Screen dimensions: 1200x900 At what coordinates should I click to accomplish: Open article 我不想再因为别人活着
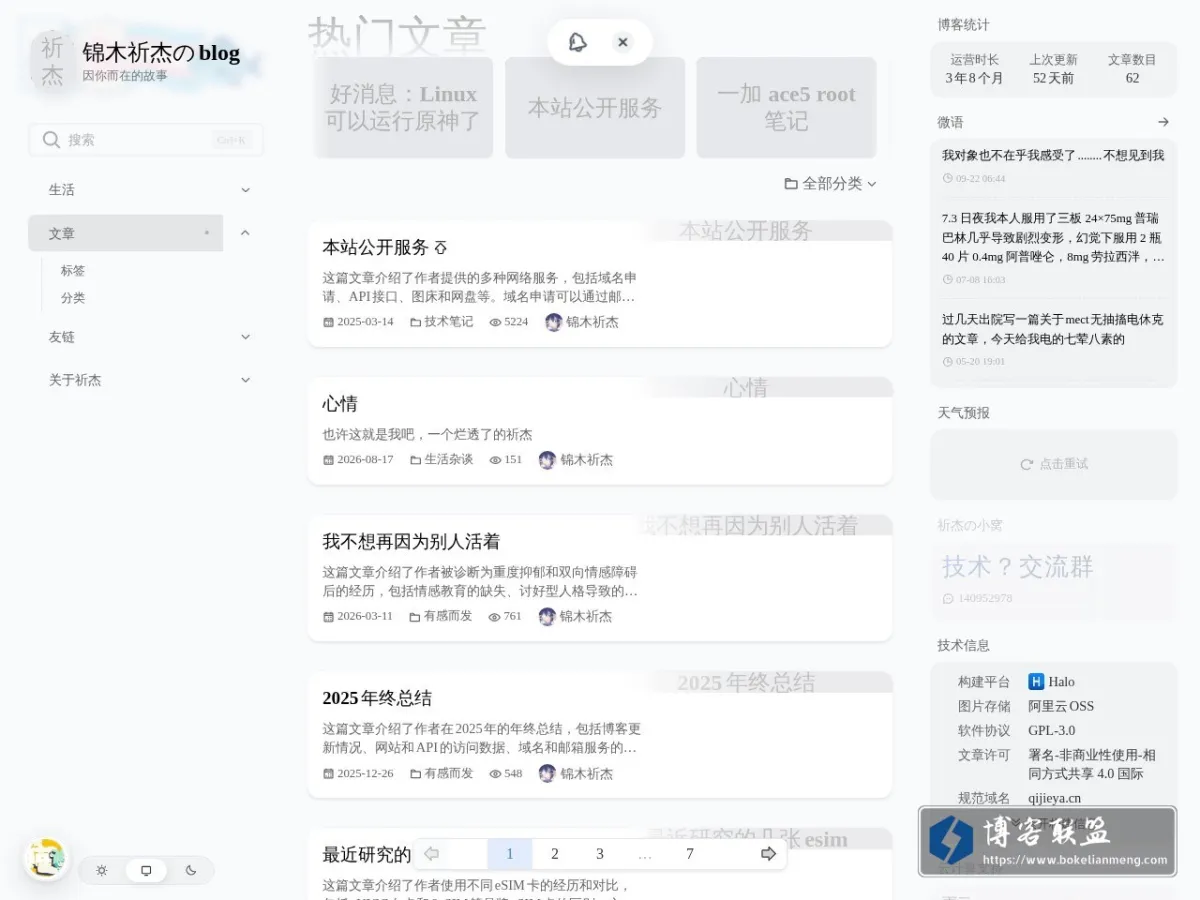tap(411, 541)
